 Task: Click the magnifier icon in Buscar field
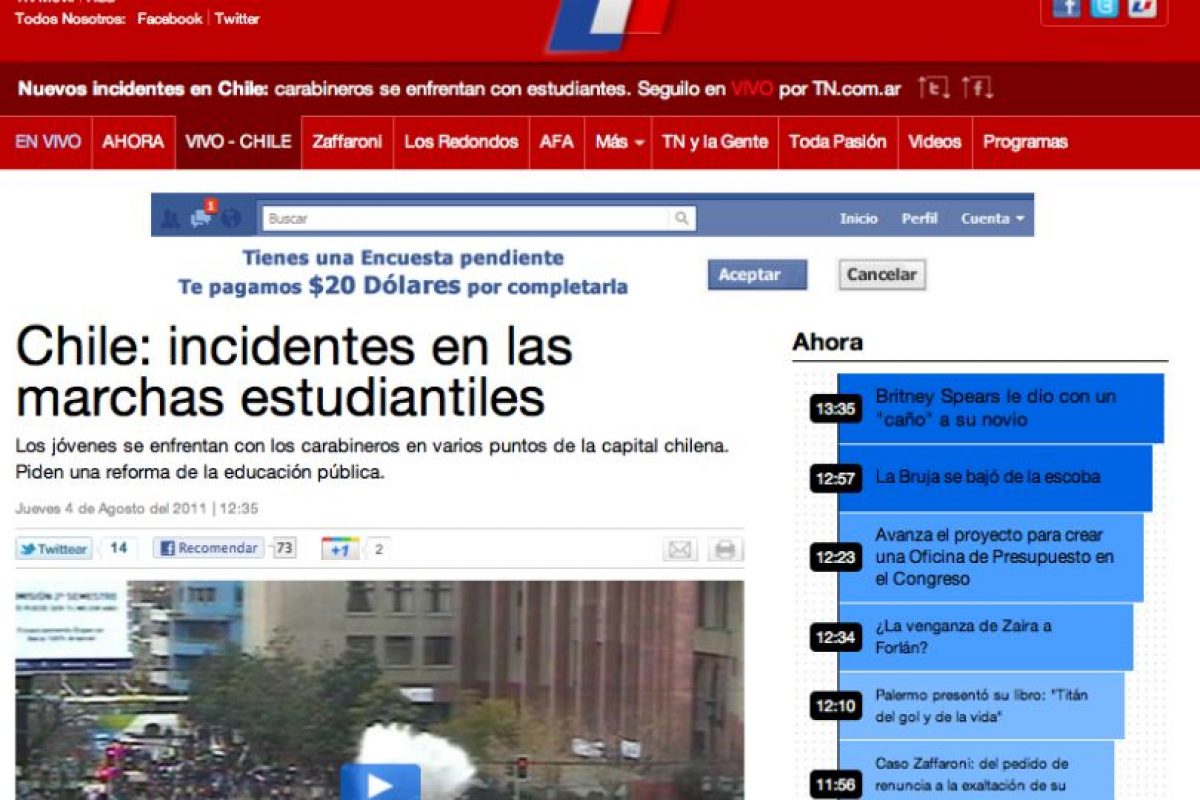click(x=681, y=218)
